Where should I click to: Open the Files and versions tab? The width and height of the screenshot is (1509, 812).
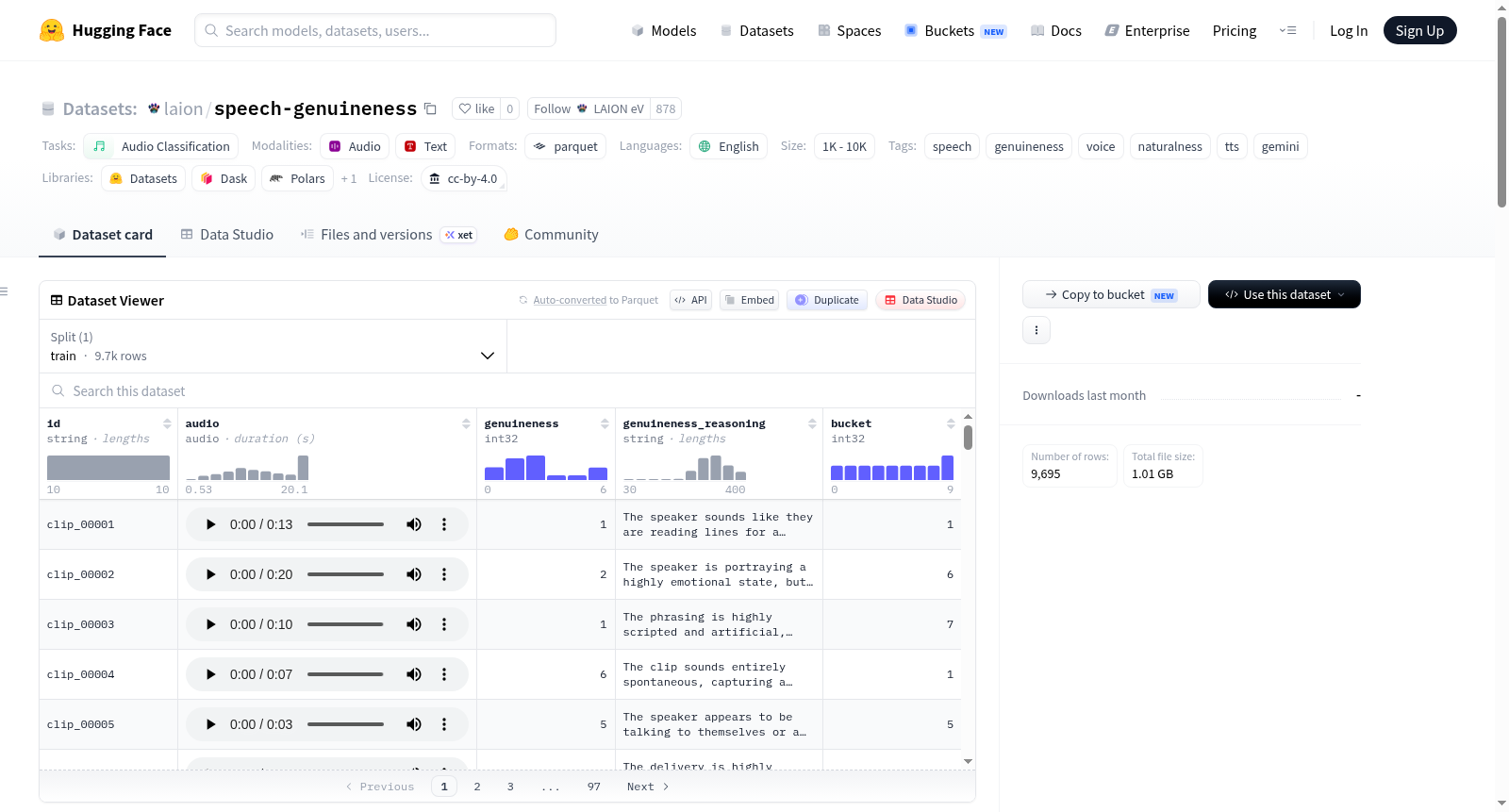(x=389, y=235)
